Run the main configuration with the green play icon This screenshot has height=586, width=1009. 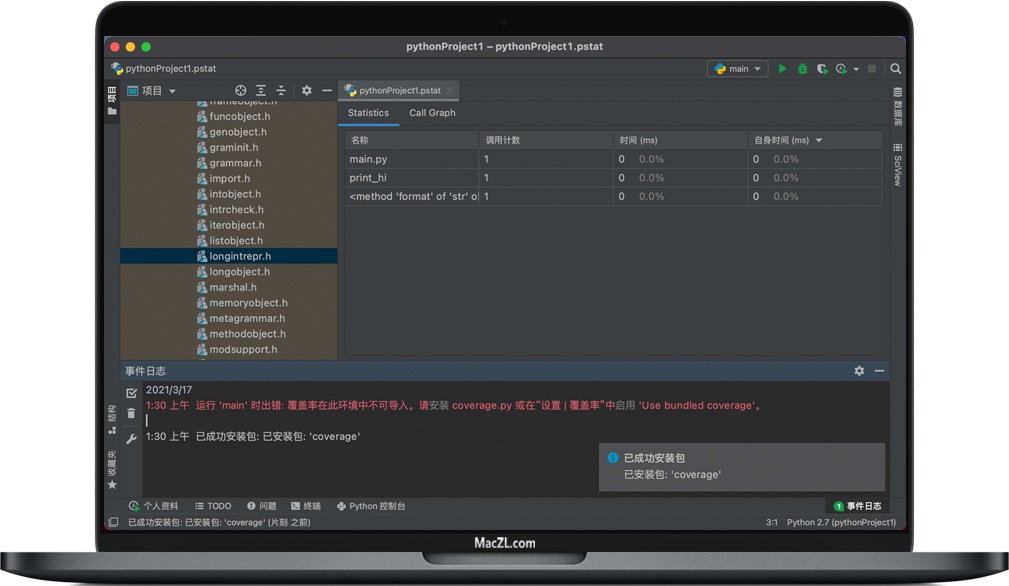[x=783, y=68]
